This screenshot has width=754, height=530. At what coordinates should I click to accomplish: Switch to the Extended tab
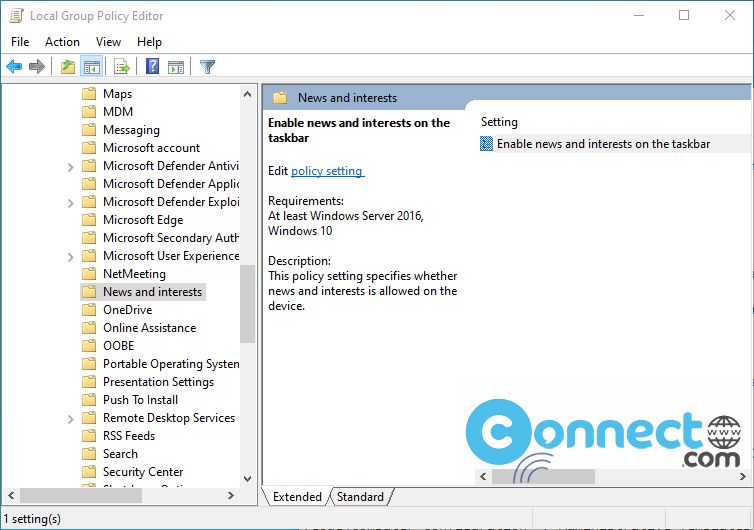pyautogui.click(x=297, y=496)
